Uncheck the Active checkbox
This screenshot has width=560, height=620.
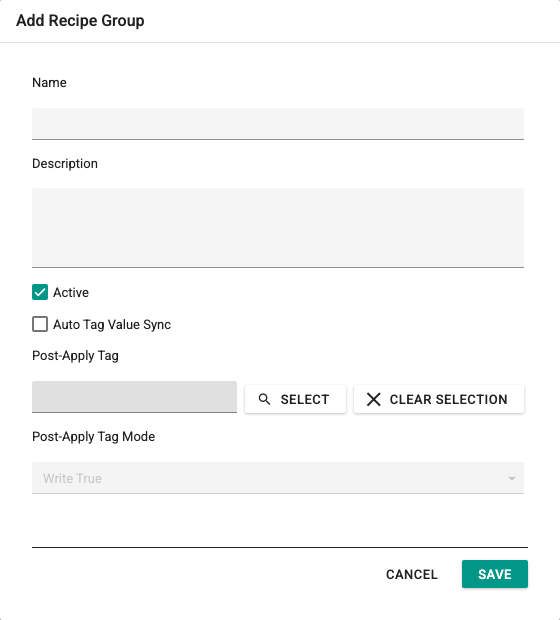tap(40, 292)
